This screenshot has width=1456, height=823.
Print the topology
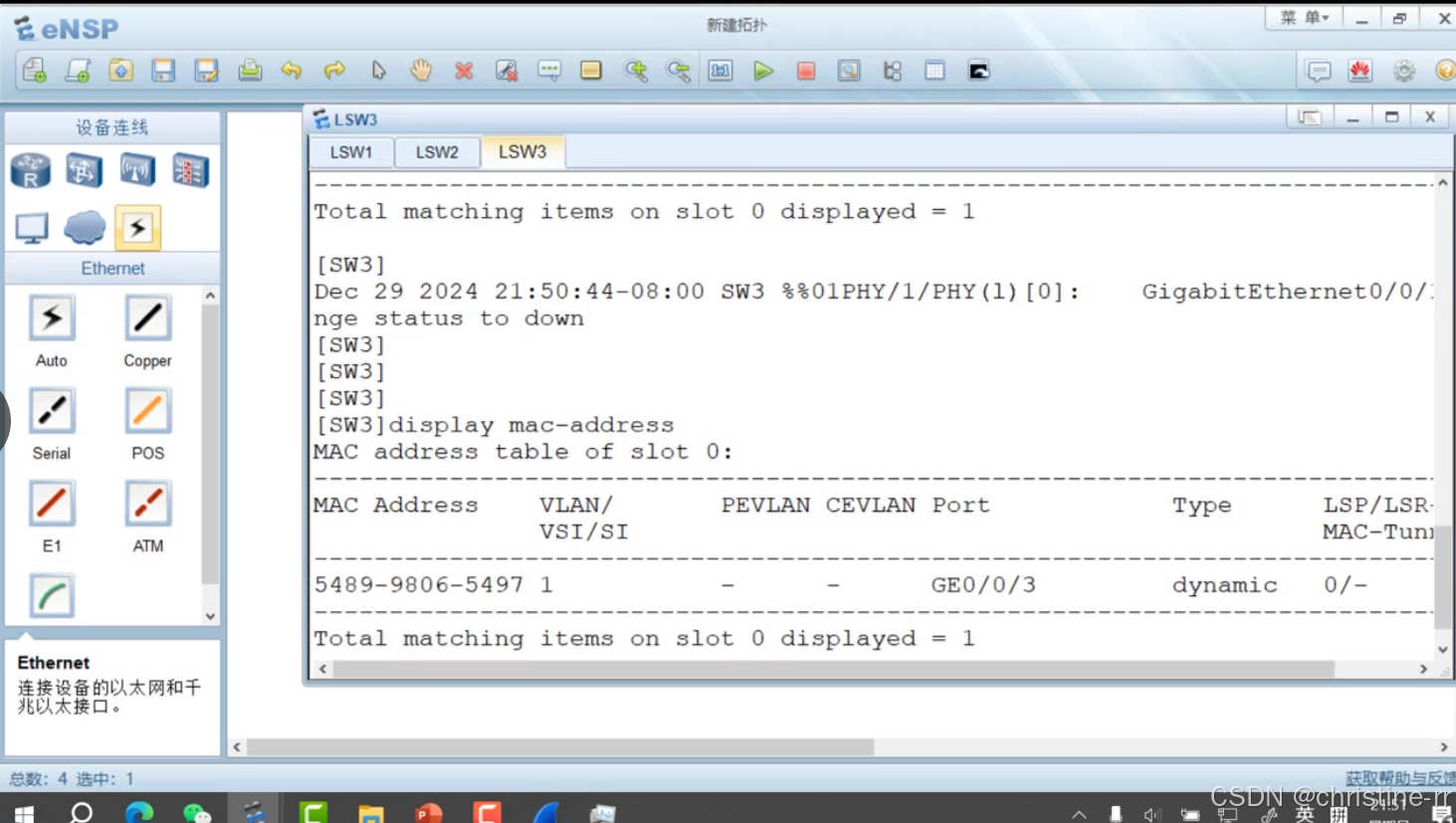pyautogui.click(x=250, y=71)
